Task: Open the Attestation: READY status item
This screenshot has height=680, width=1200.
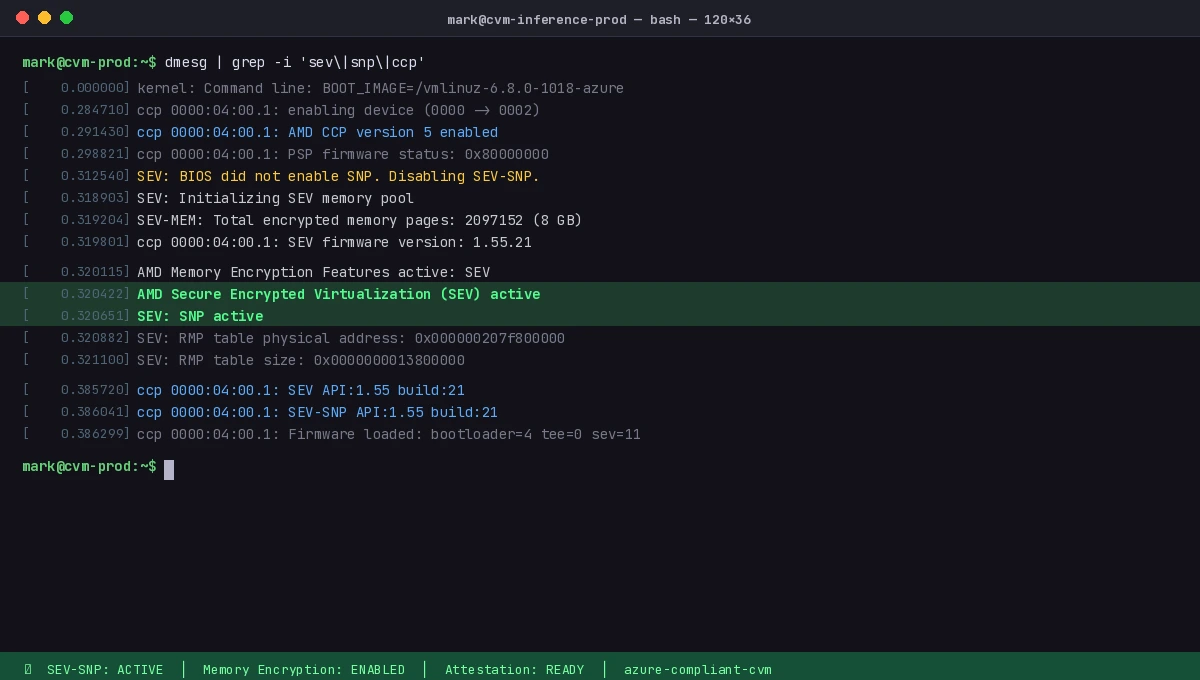Action: click(515, 670)
